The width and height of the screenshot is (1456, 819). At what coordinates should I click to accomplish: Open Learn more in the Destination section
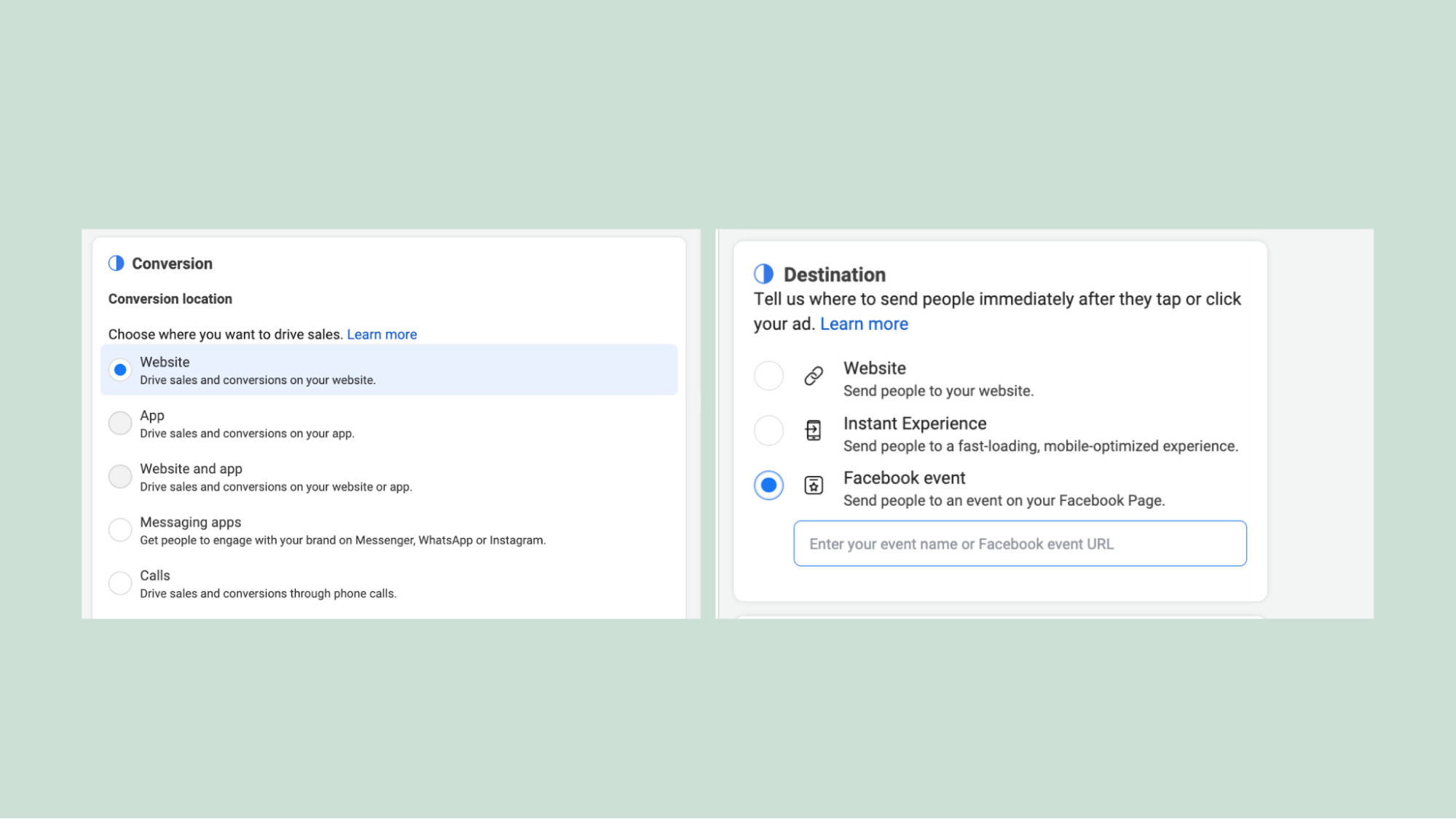864,323
